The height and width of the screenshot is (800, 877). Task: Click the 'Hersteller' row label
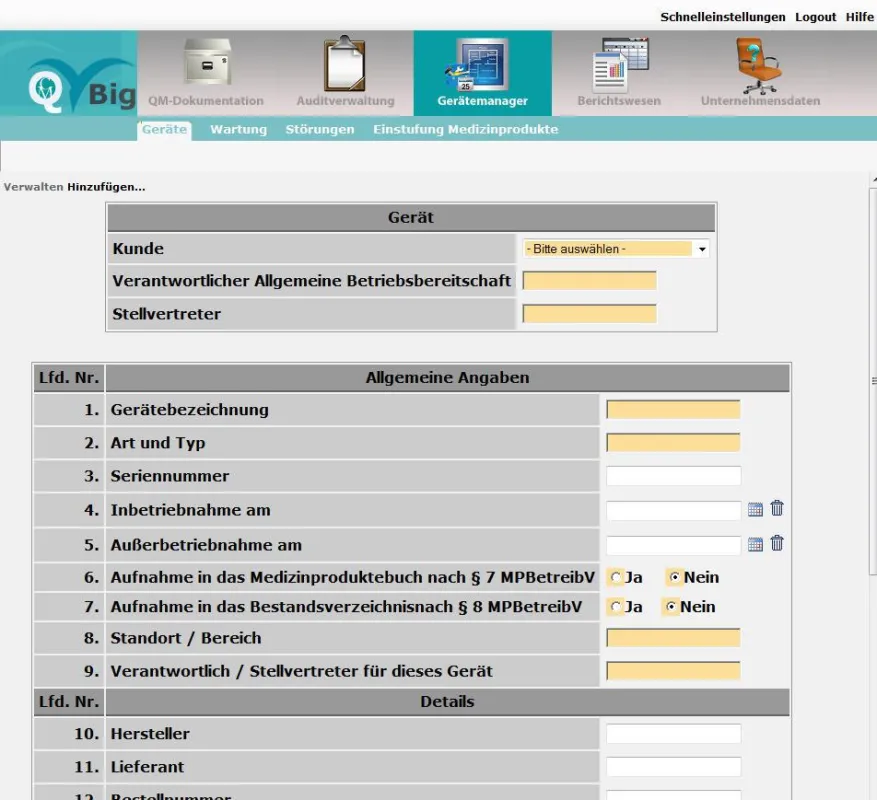click(150, 733)
